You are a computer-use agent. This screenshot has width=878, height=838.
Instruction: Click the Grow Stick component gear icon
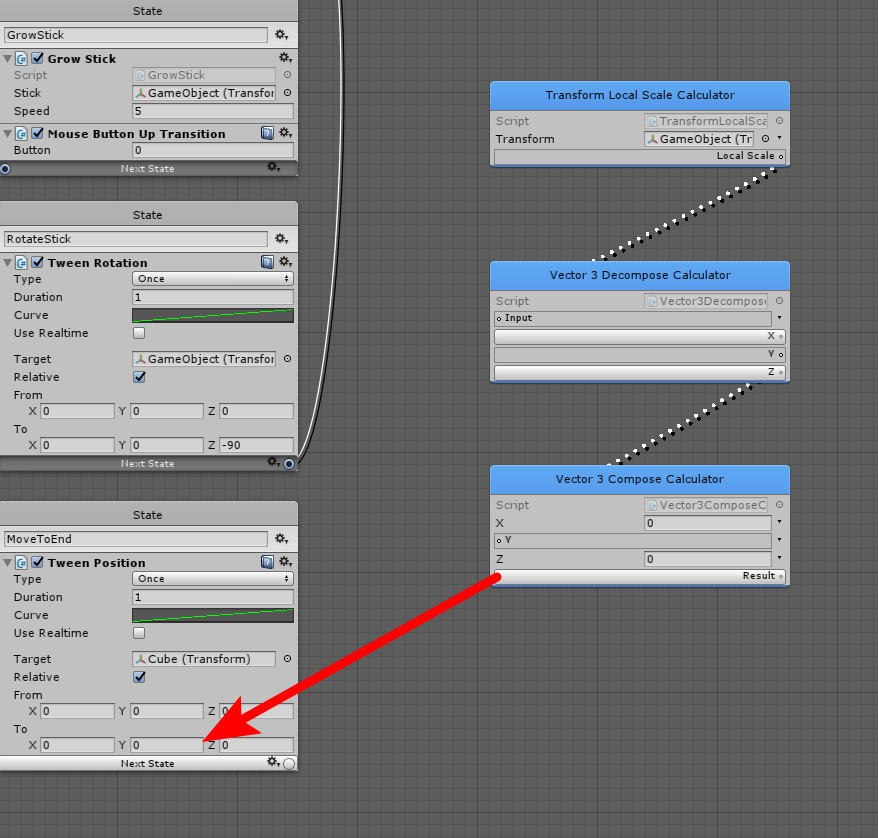click(284, 59)
